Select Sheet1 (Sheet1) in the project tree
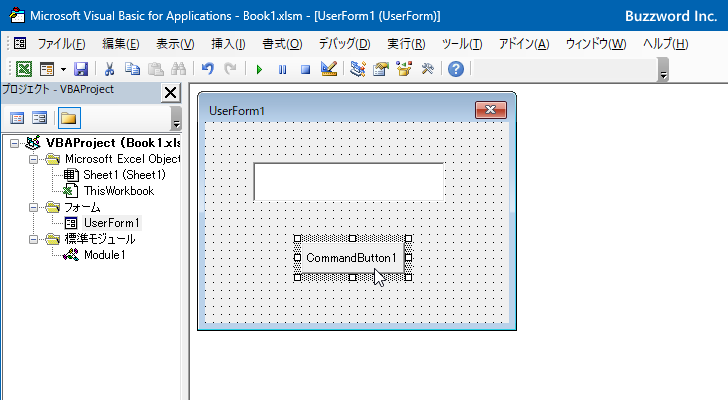 124,175
